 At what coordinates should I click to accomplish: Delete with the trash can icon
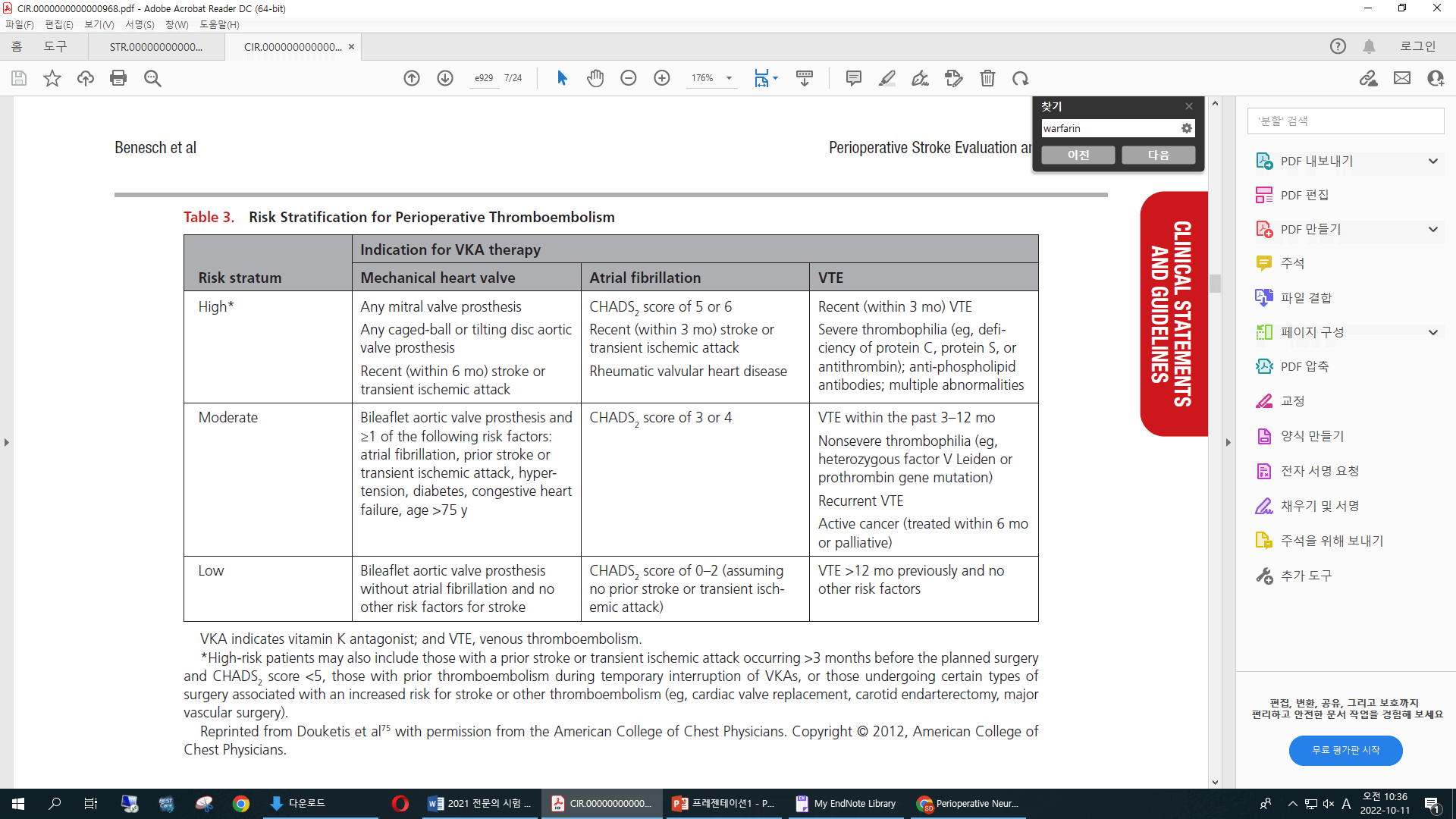(x=987, y=78)
